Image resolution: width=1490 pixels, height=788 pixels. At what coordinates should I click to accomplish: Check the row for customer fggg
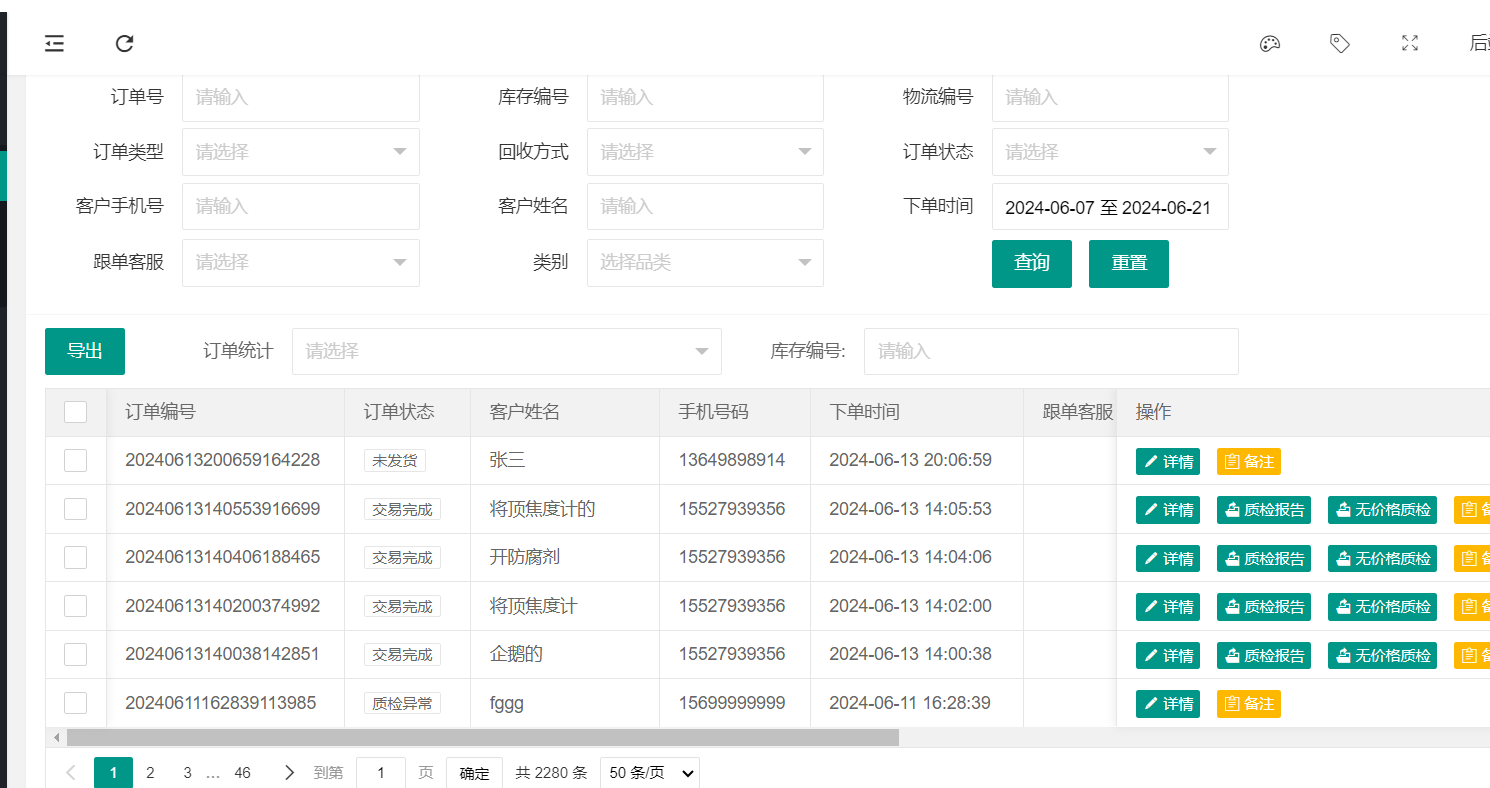coord(75,703)
